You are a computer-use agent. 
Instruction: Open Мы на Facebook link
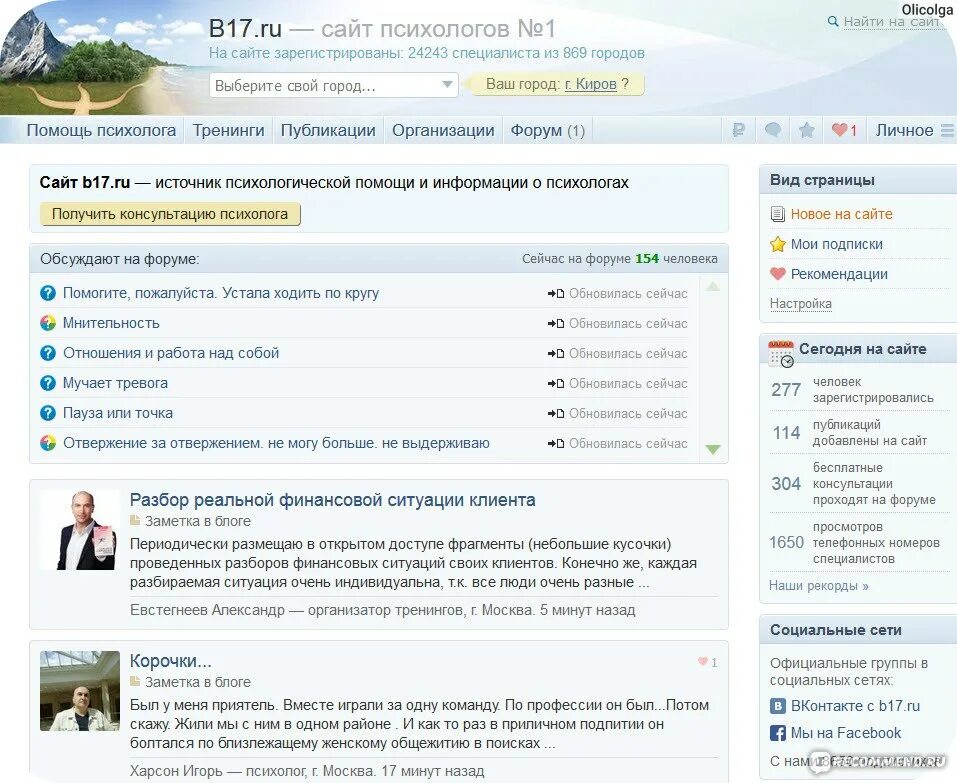(845, 733)
